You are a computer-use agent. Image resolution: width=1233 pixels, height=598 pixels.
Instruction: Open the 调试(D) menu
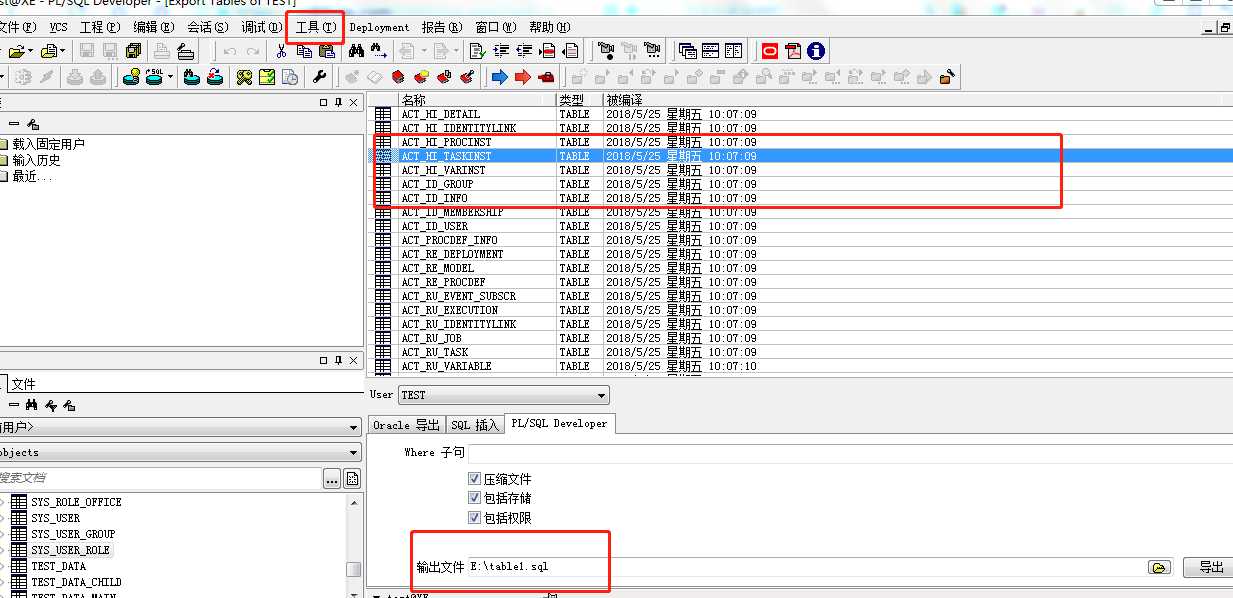pos(262,27)
